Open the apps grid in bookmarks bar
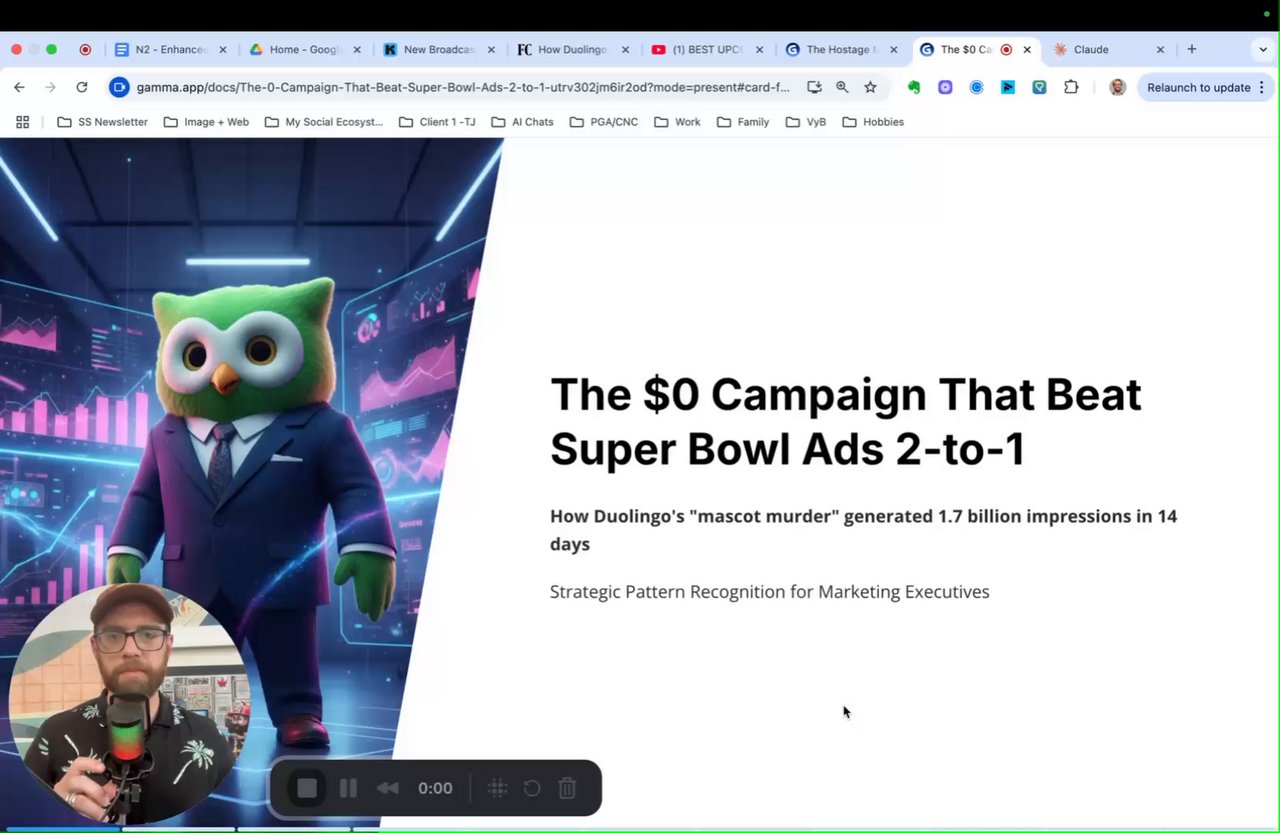The image size is (1280, 833). [23, 122]
